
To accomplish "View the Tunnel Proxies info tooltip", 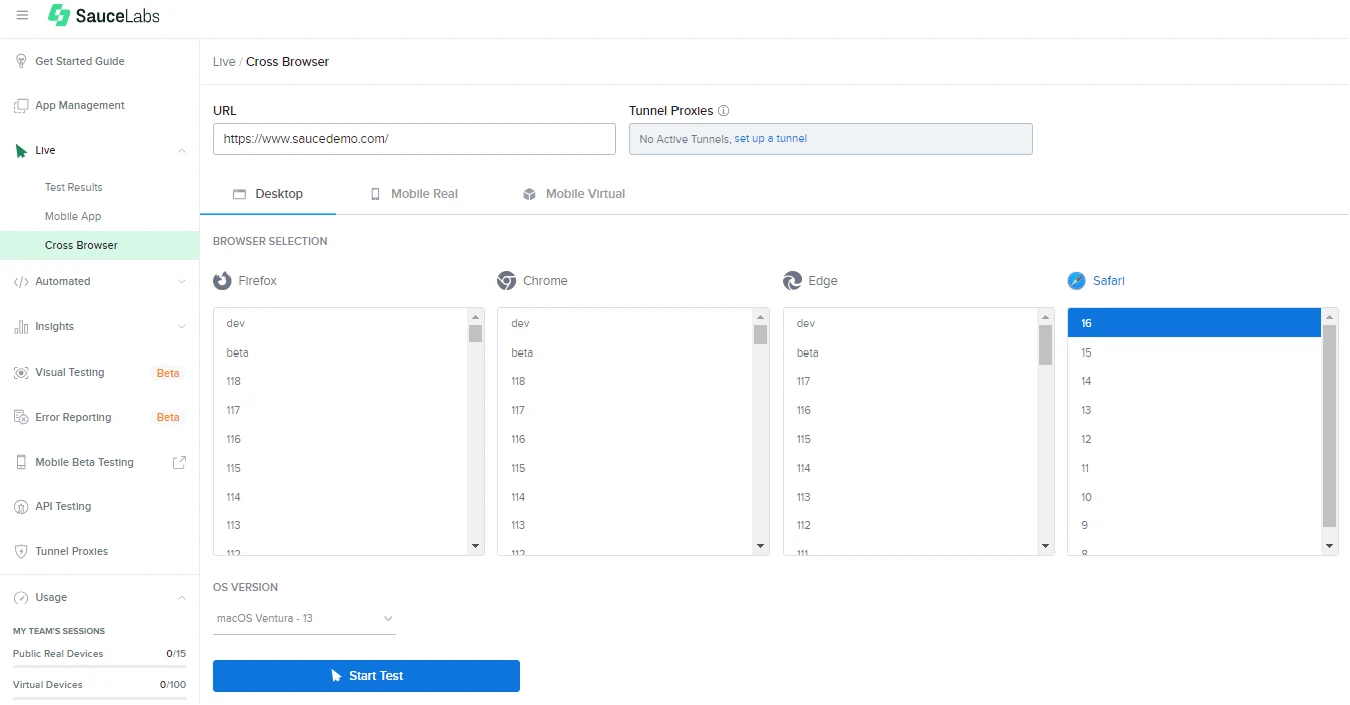I will pyautogui.click(x=722, y=110).
